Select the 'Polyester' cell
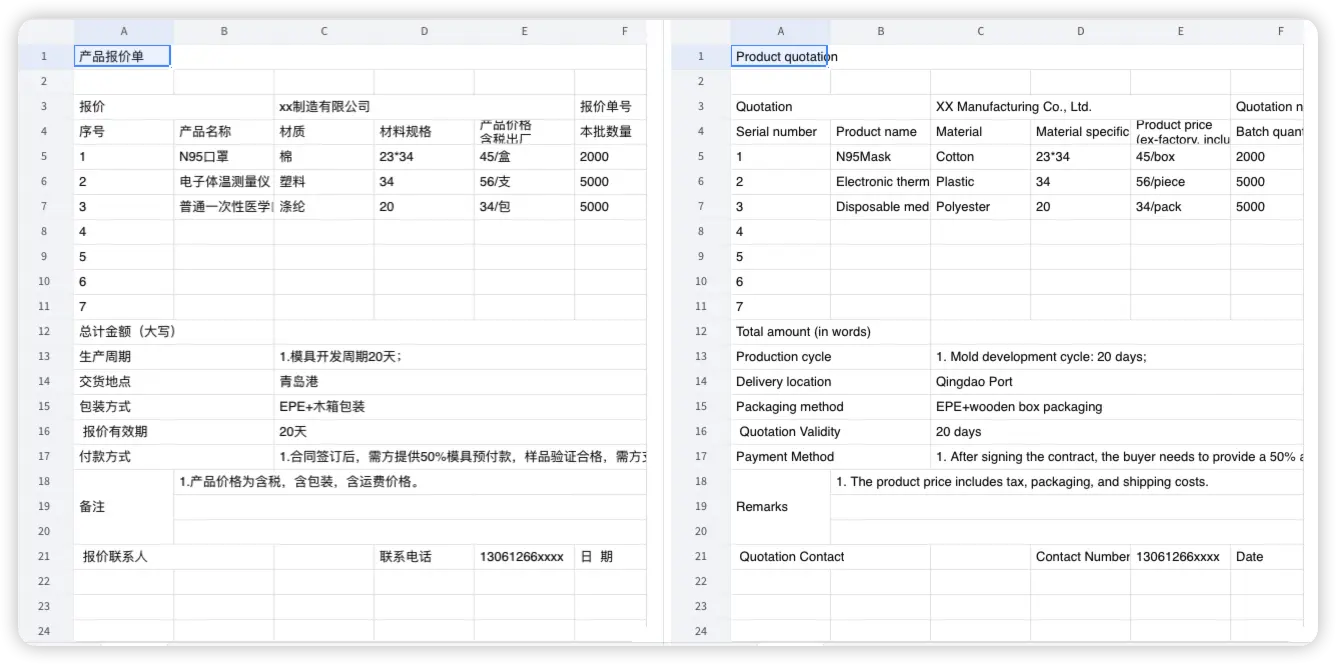 pos(980,206)
